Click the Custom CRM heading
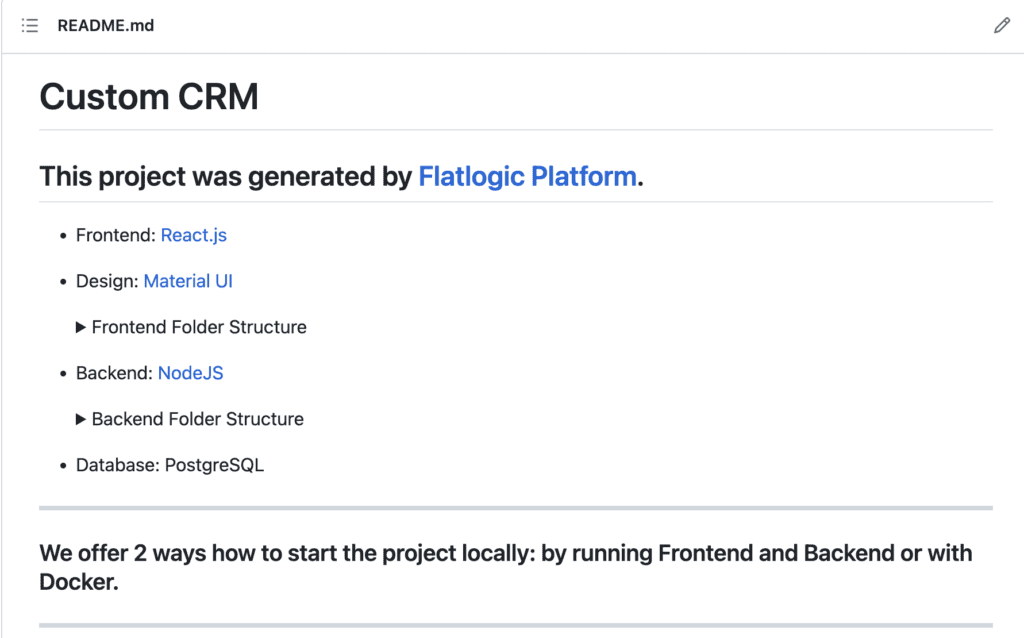This screenshot has height=638, width=1024. tap(149, 97)
